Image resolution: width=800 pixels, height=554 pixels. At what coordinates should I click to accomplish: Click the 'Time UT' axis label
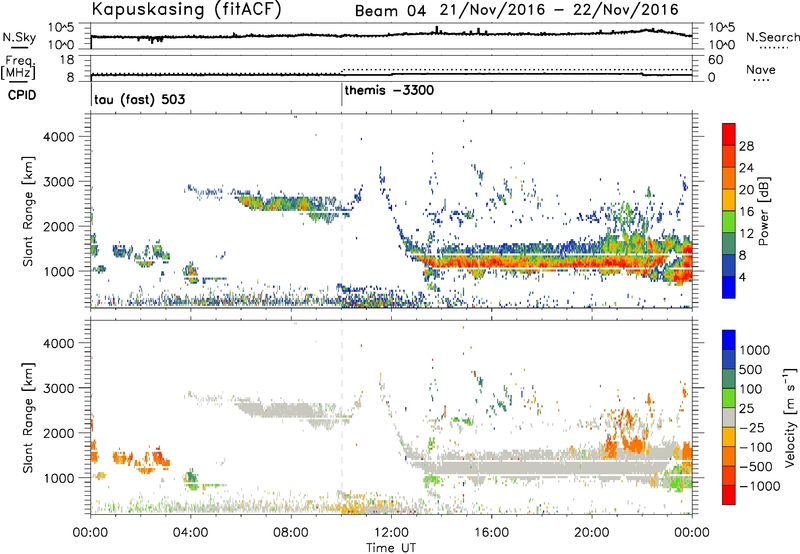point(391,548)
